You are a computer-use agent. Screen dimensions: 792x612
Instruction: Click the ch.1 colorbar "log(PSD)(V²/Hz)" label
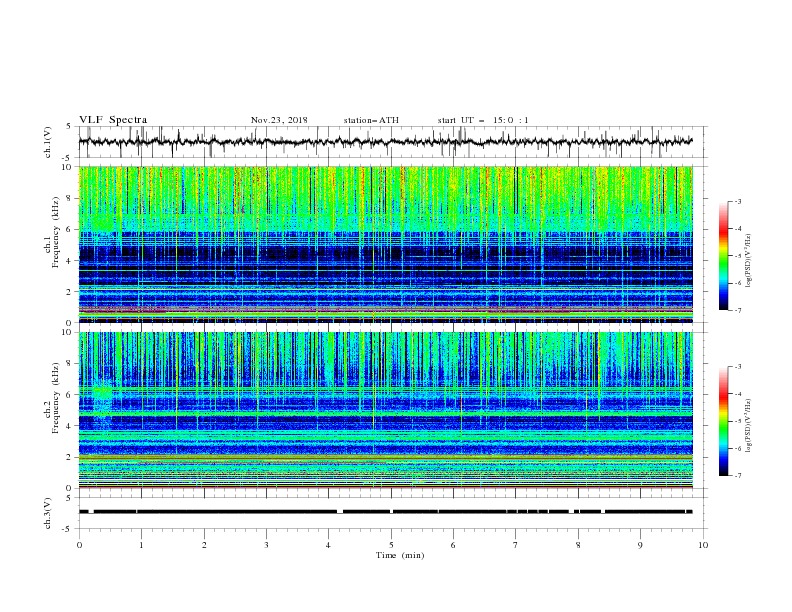coord(749,260)
